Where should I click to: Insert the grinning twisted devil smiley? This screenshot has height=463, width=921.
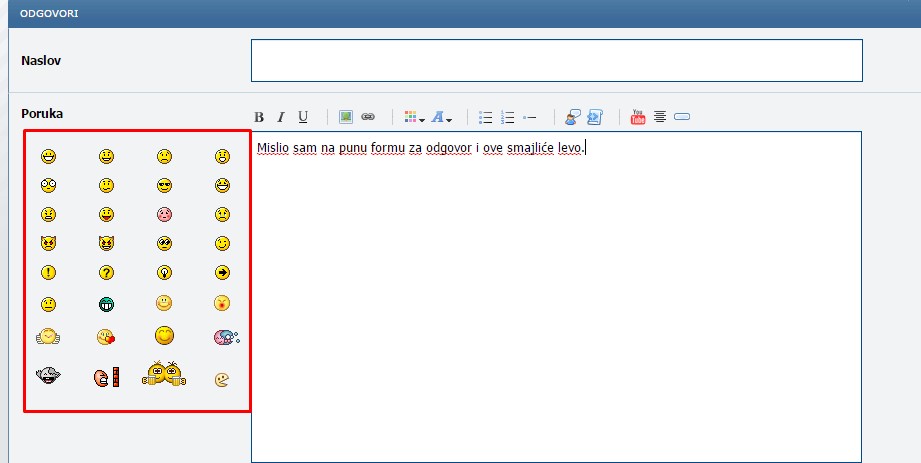[106, 243]
